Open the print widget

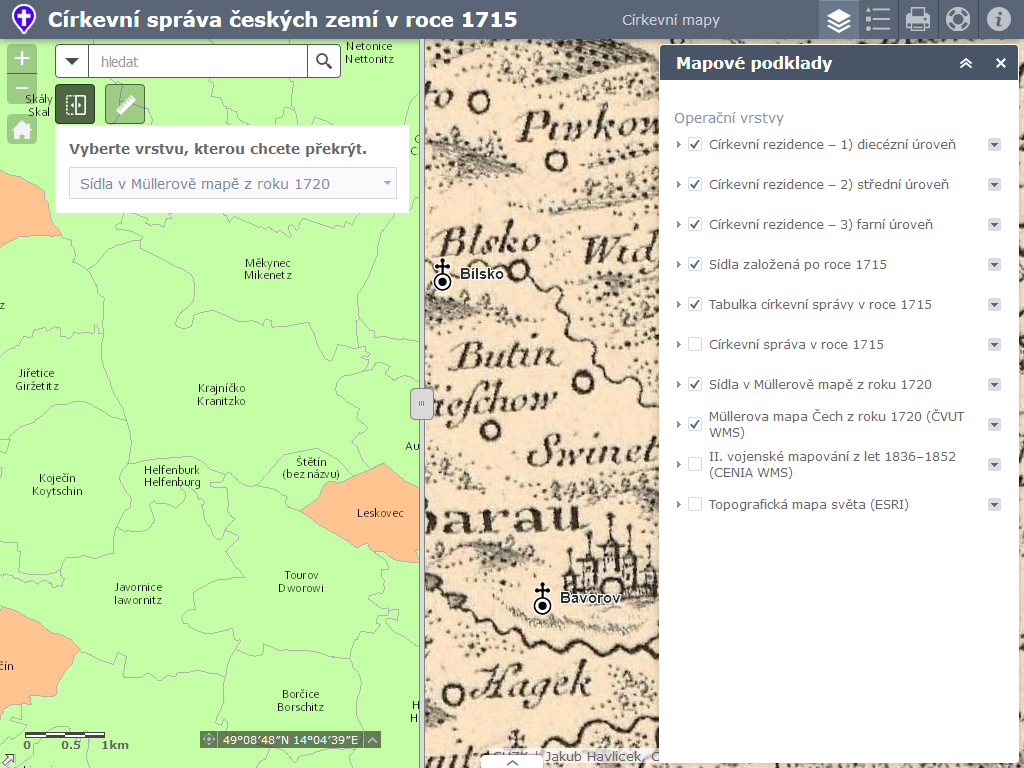pyautogui.click(x=918, y=20)
